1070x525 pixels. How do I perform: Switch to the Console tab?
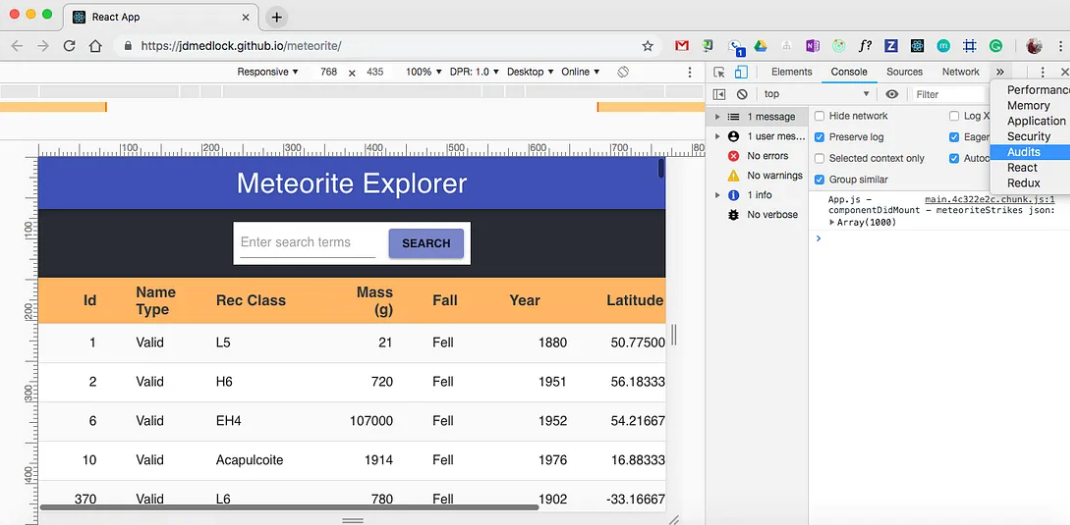pyautogui.click(x=849, y=72)
